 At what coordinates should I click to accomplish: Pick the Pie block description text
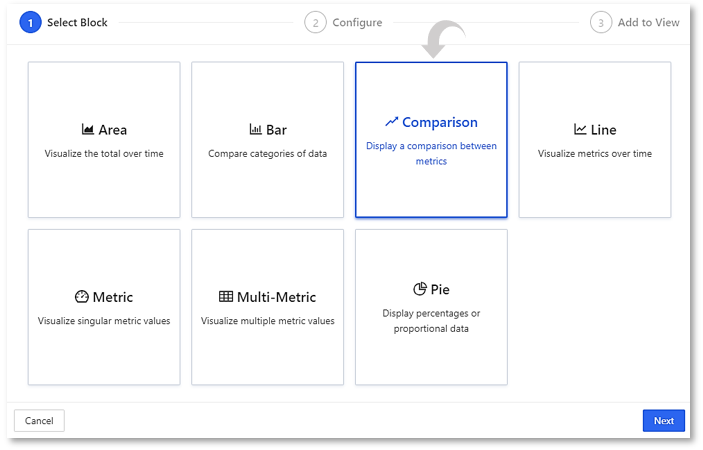click(x=431, y=320)
